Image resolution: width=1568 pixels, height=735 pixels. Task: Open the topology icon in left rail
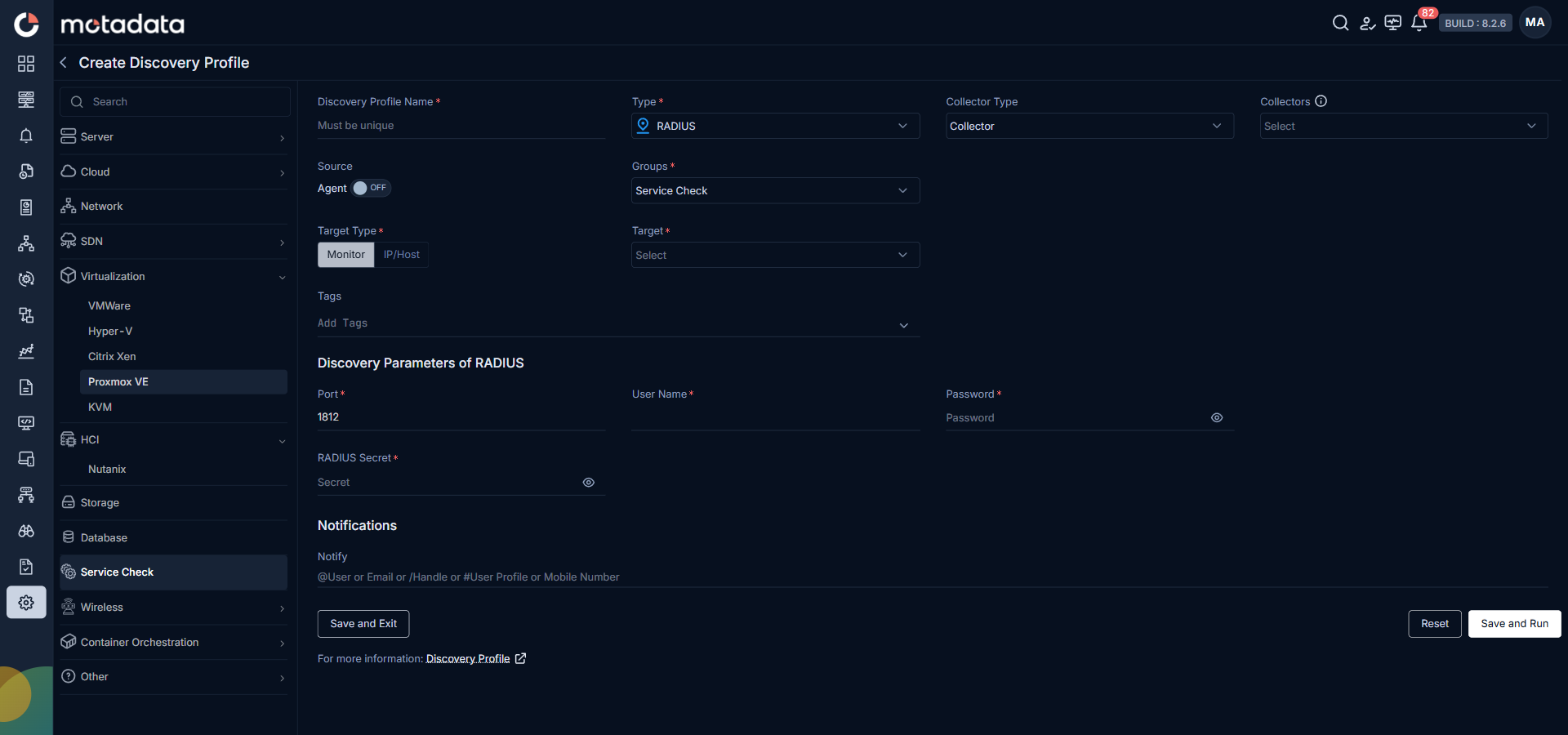pyautogui.click(x=26, y=243)
